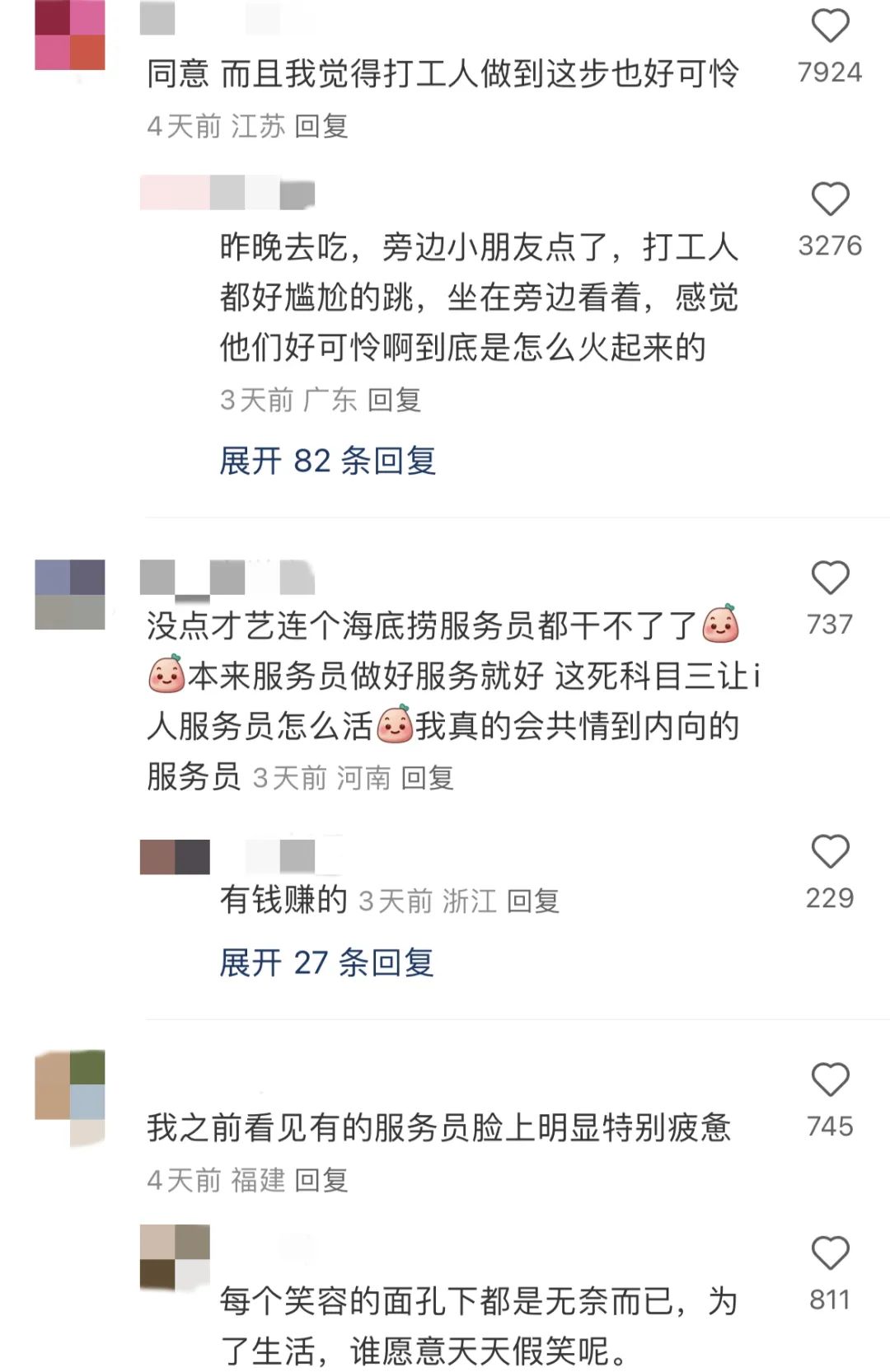Like the '有钱赚的' reply
This screenshot has width=890, height=1372.
pyautogui.click(x=830, y=852)
